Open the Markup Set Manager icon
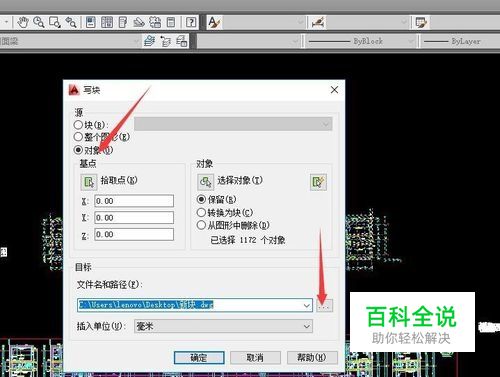 click(155, 22)
